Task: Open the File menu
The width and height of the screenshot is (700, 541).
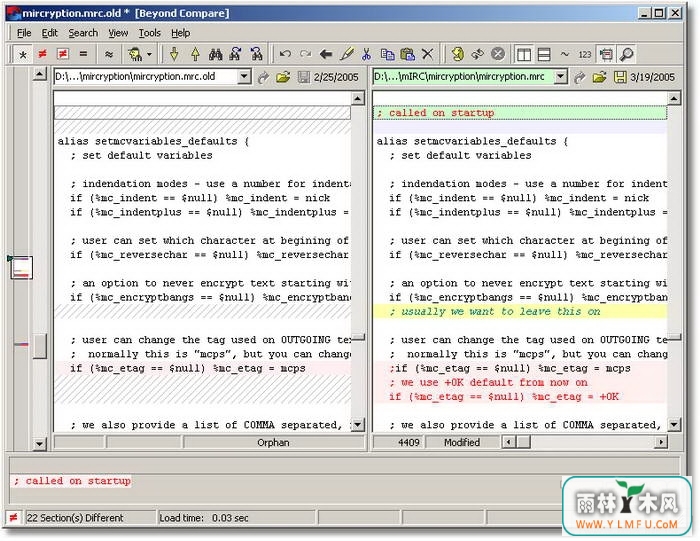Action: point(24,33)
